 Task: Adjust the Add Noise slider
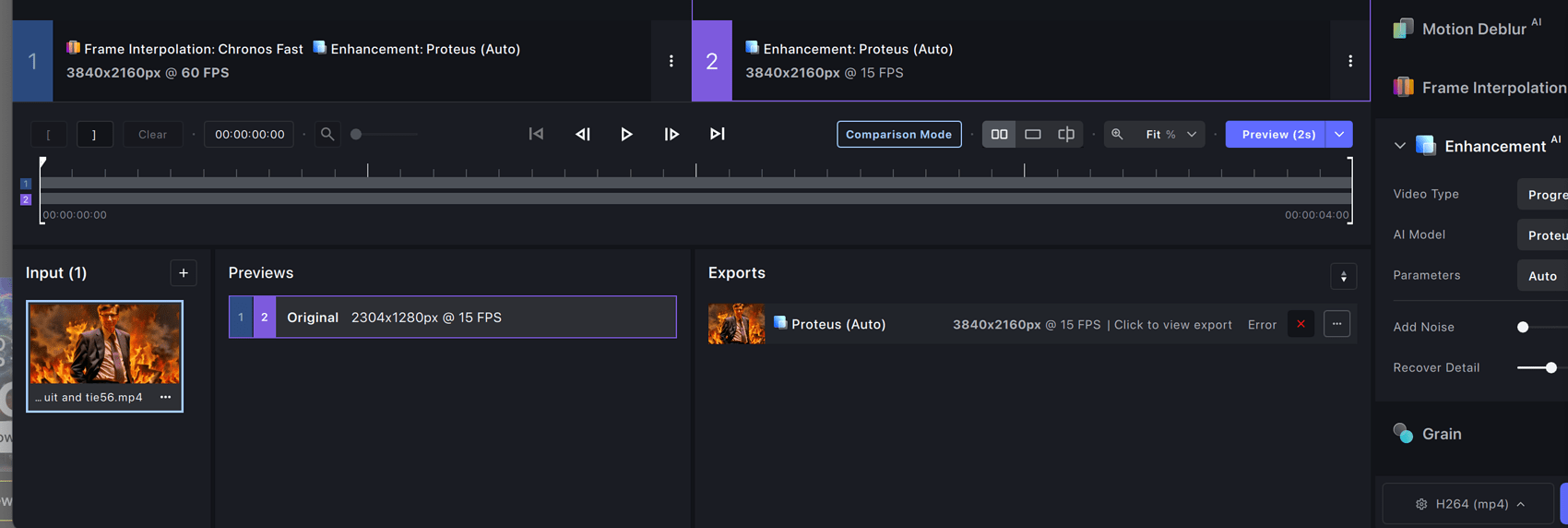1523,327
